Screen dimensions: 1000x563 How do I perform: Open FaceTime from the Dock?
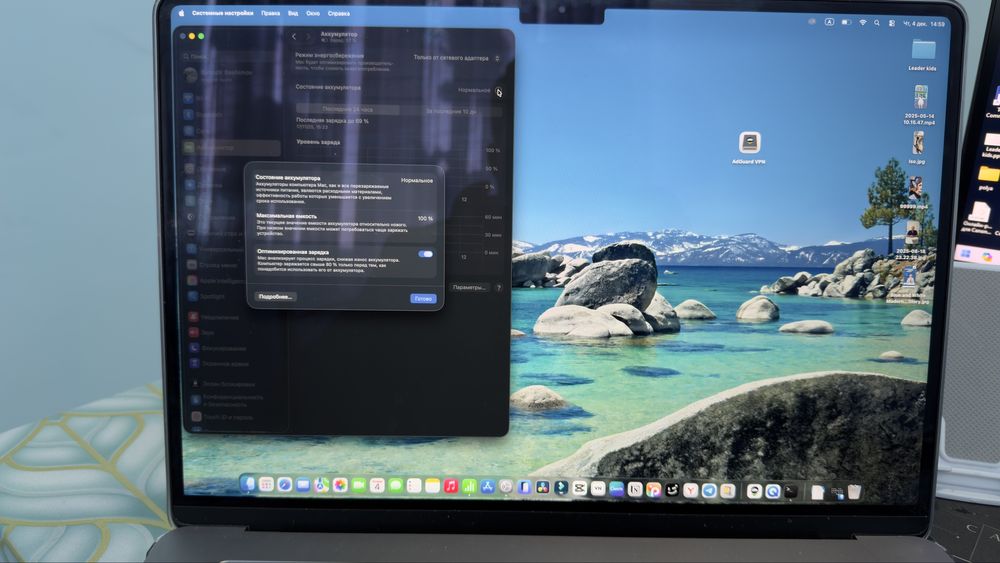pos(358,485)
